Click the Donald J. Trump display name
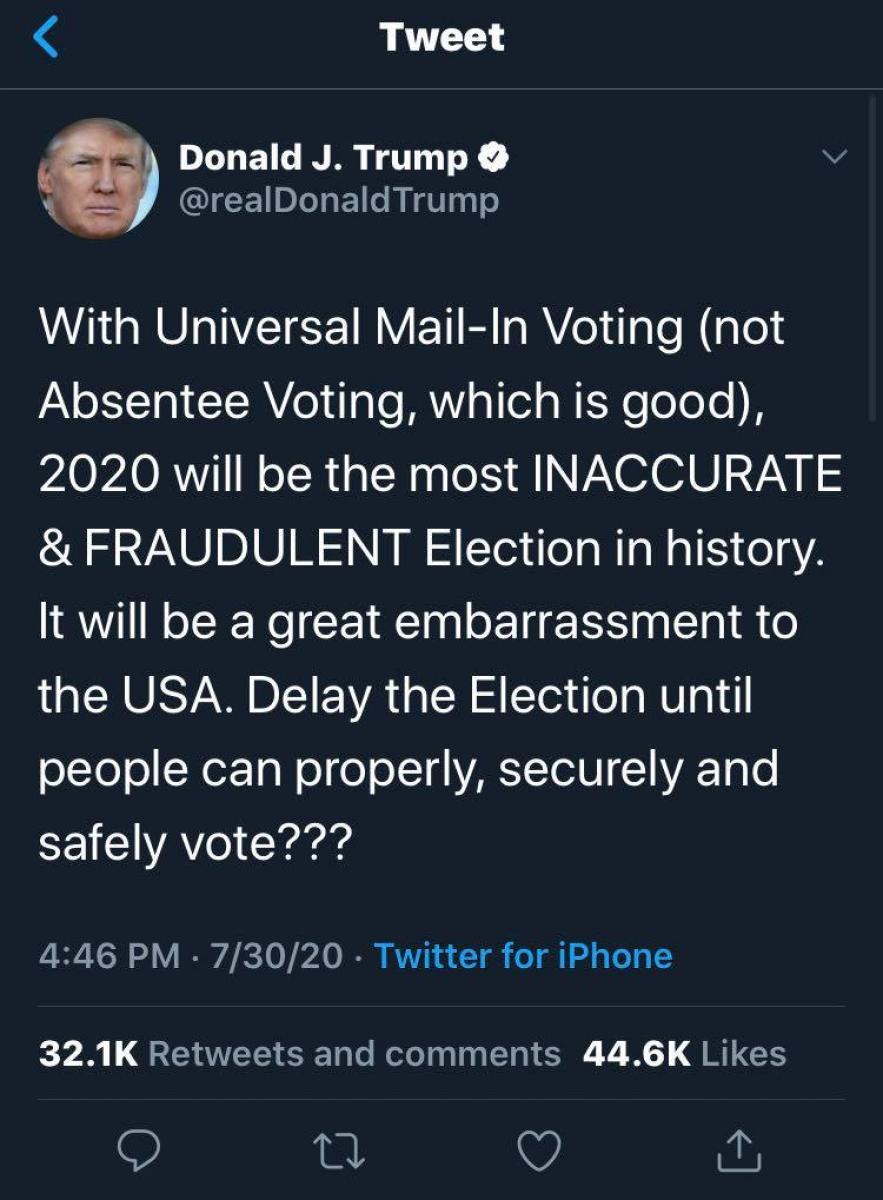883x1200 pixels. 323,157
